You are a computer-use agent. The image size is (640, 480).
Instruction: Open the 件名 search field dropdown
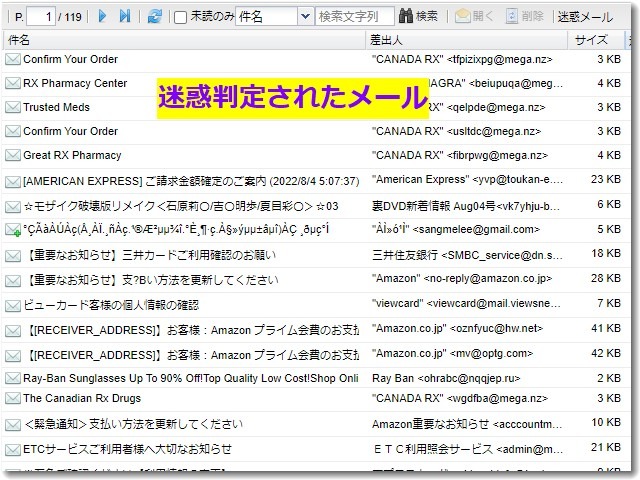304,16
